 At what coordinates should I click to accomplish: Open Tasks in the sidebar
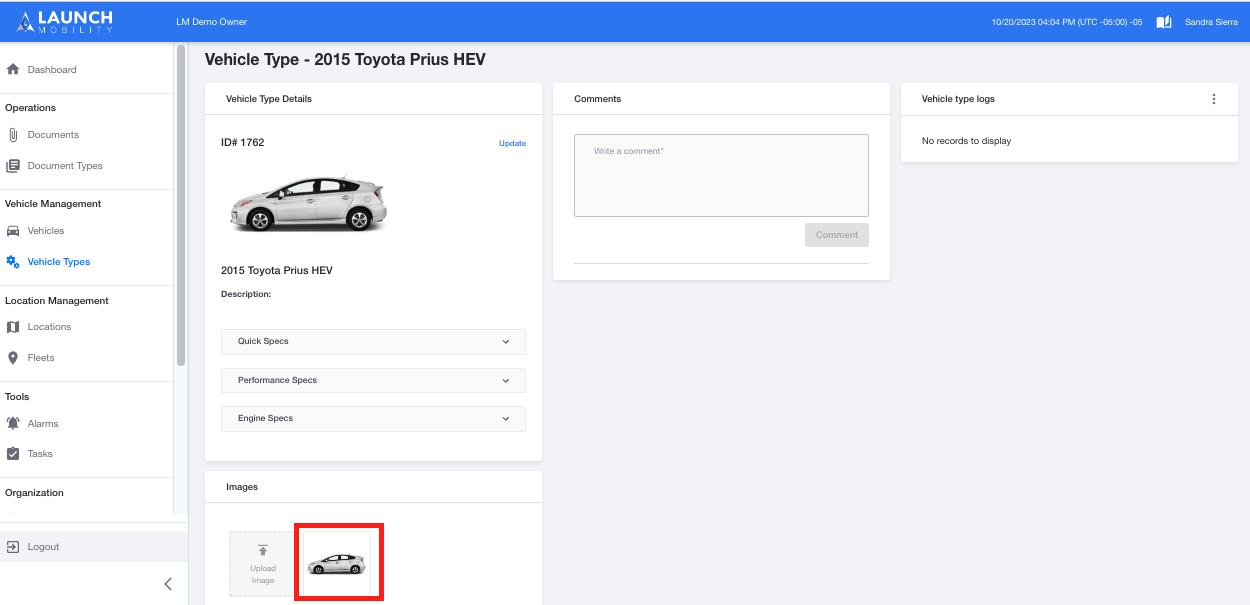40,454
